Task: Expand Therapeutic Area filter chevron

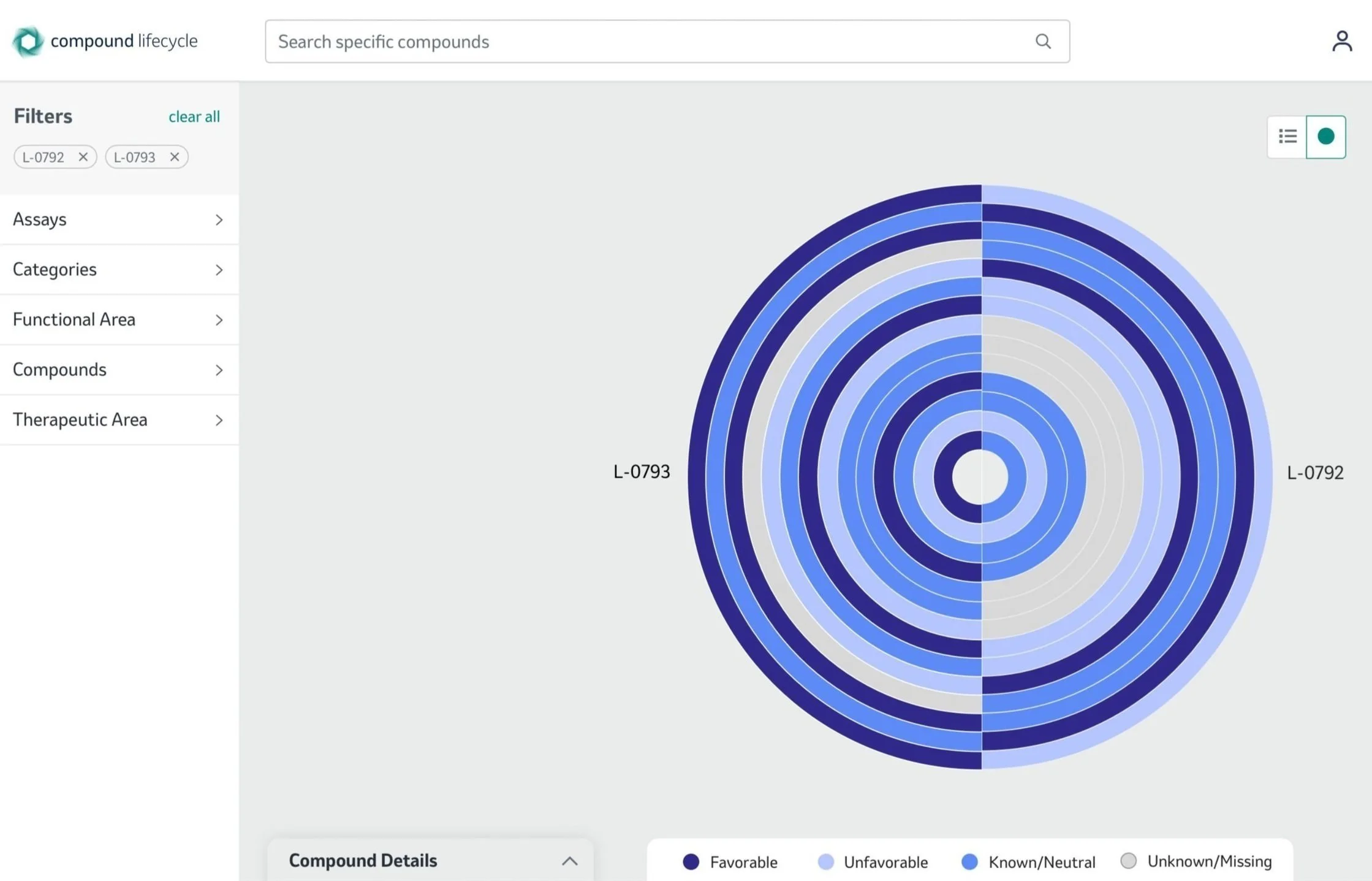Action: [219, 420]
